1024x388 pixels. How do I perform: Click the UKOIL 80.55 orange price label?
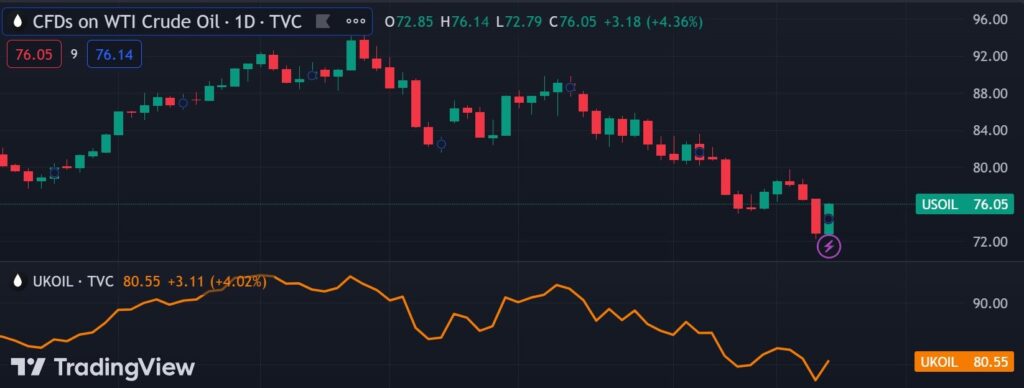964,362
